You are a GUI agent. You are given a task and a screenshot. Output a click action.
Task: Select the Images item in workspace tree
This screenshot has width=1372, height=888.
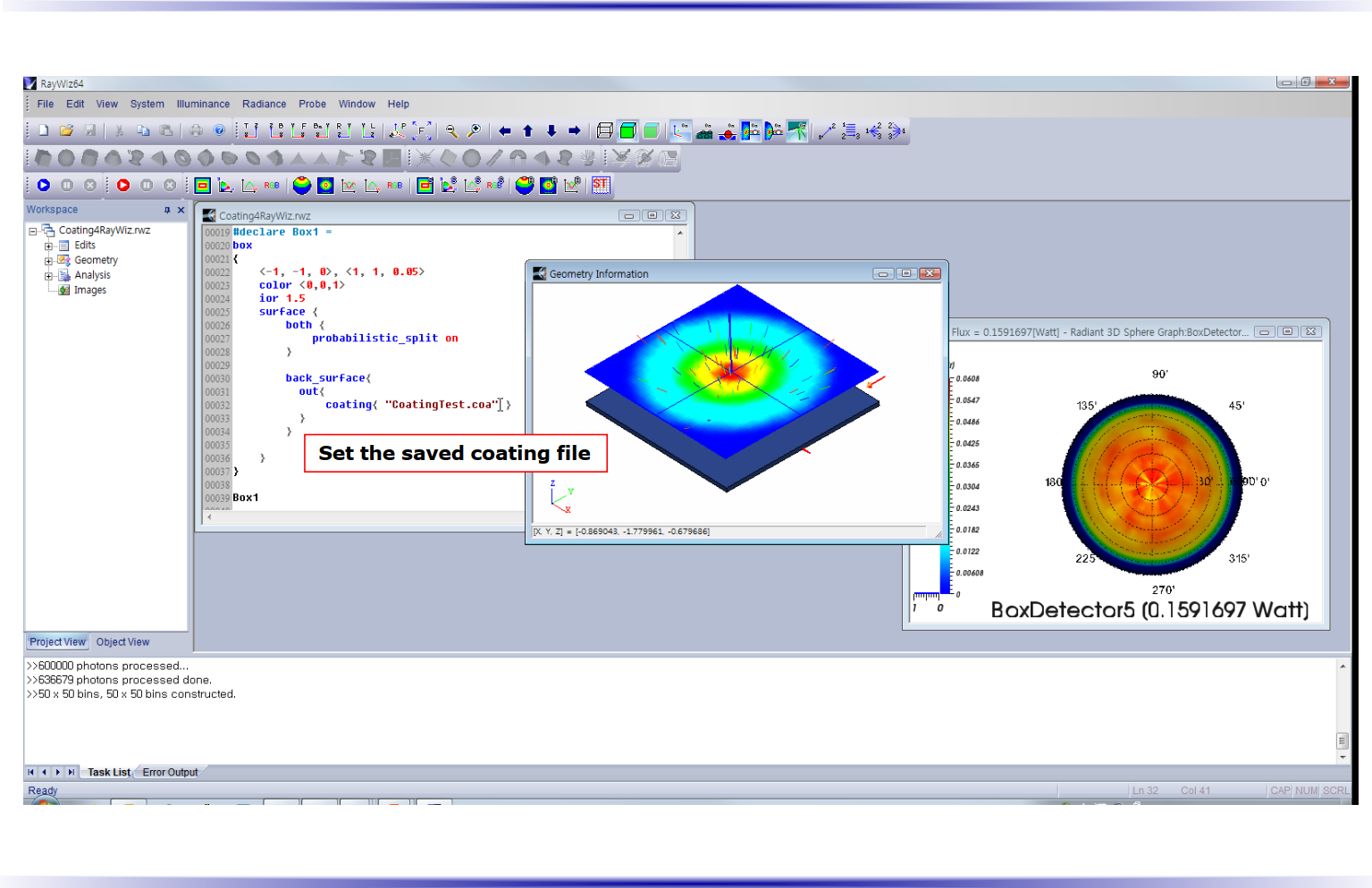89,290
